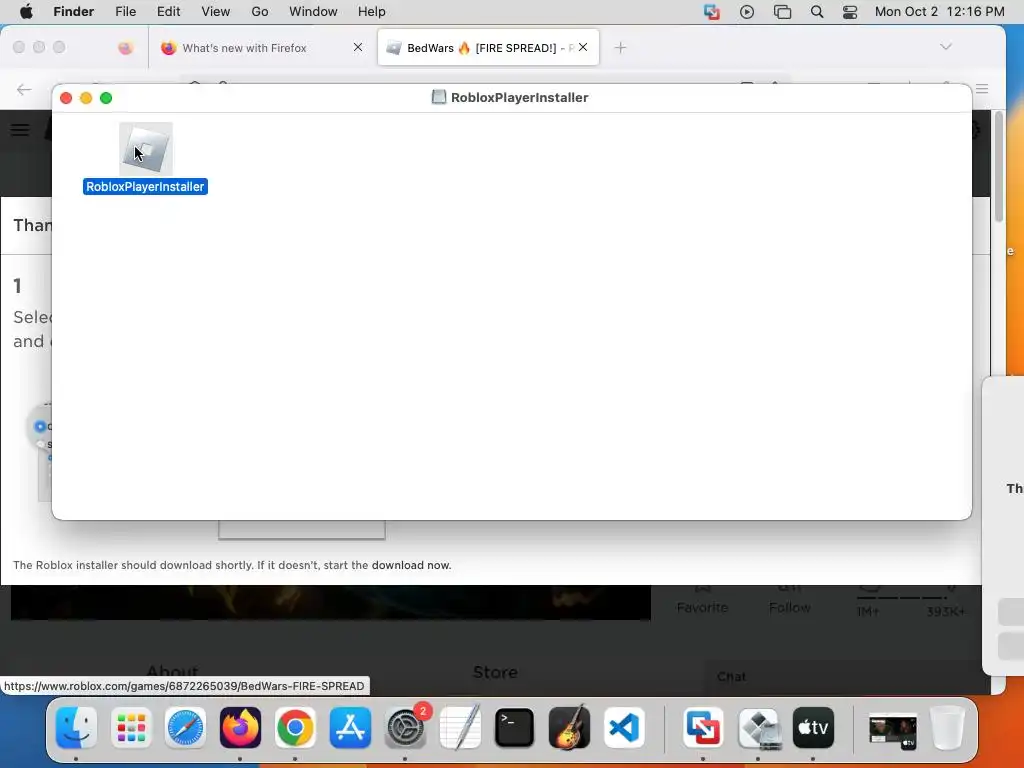This screenshot has height=768, width=1024.
Task: Open date and time in menu bar
Action: point(940,12)
